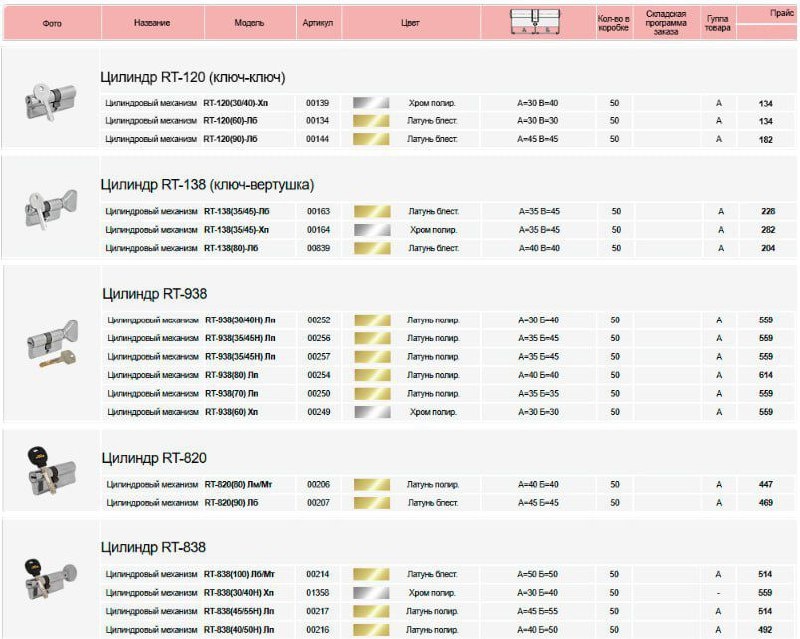Select the Цилиндр RT-120 (ключ-ключ) heading
The height and width of the screenshot is (639, 800).
[x=193, y=77]
